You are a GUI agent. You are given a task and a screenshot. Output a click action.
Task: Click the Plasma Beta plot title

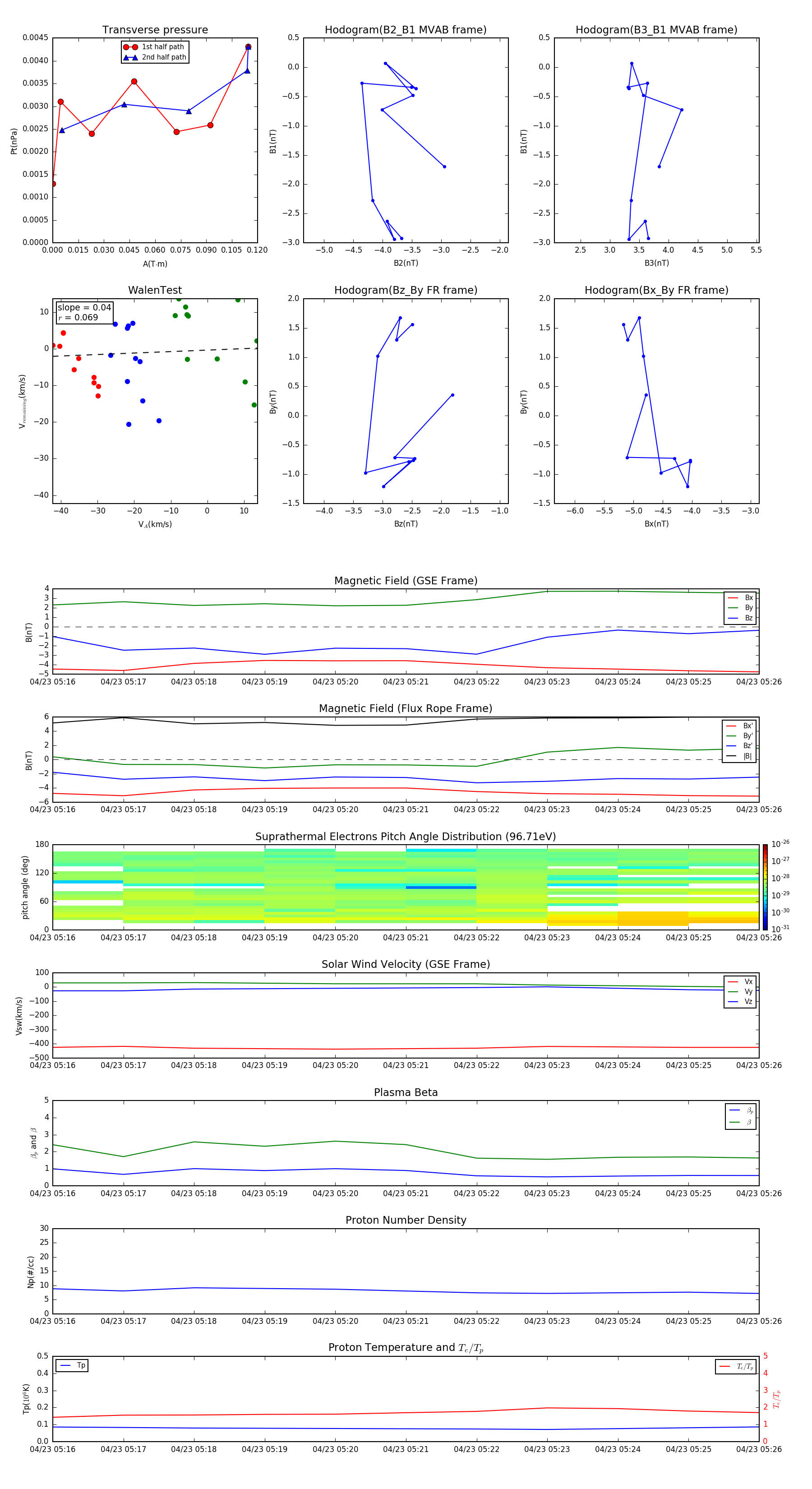[406, 1093]
